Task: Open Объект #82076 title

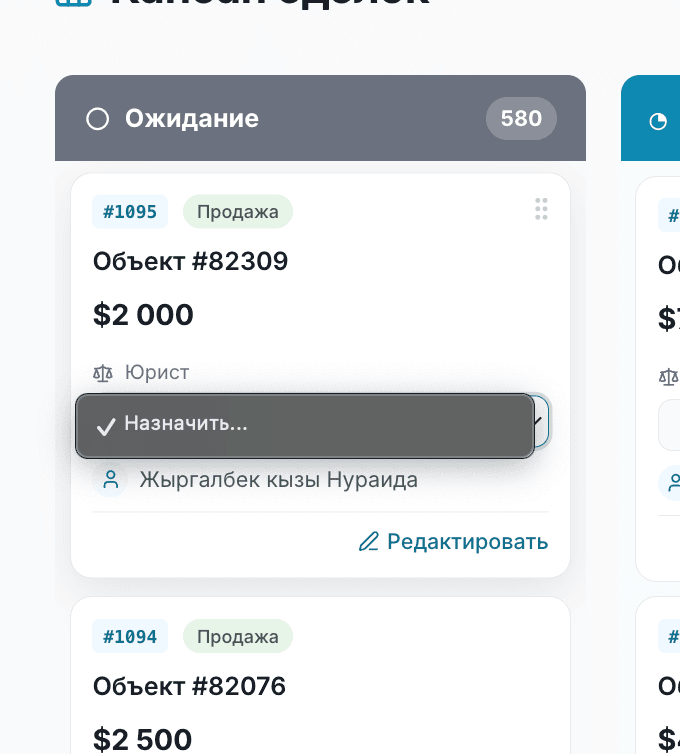Action: point(189,686)
